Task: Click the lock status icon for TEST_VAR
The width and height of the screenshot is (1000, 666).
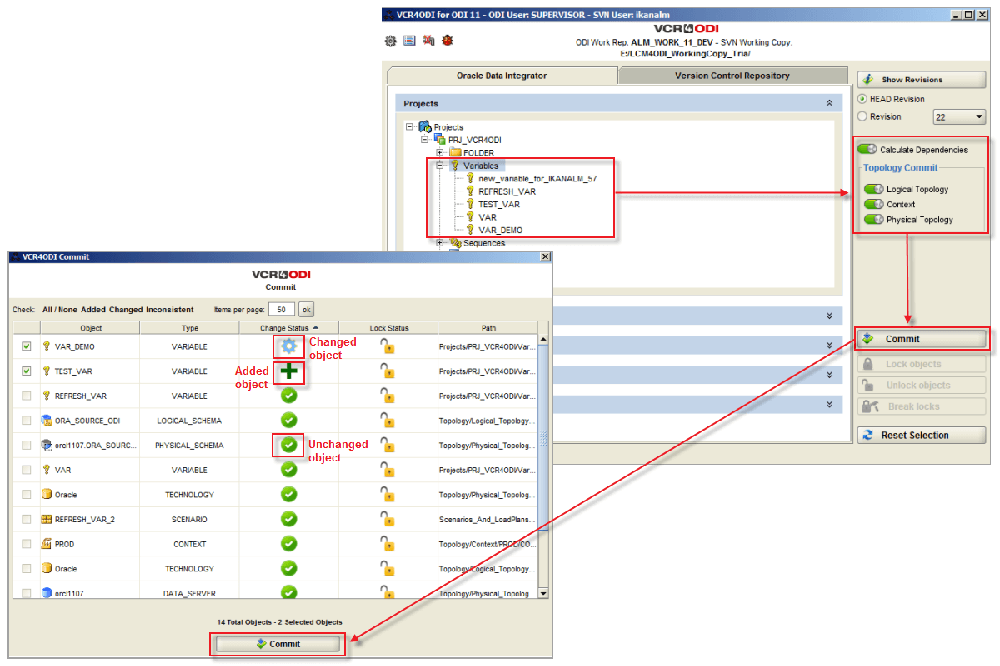Action: click(x=387, y=371)
